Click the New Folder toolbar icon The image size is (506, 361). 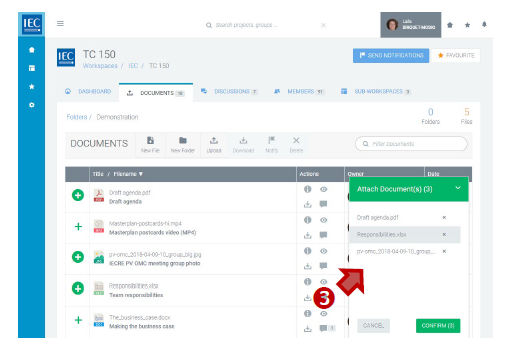183,144
